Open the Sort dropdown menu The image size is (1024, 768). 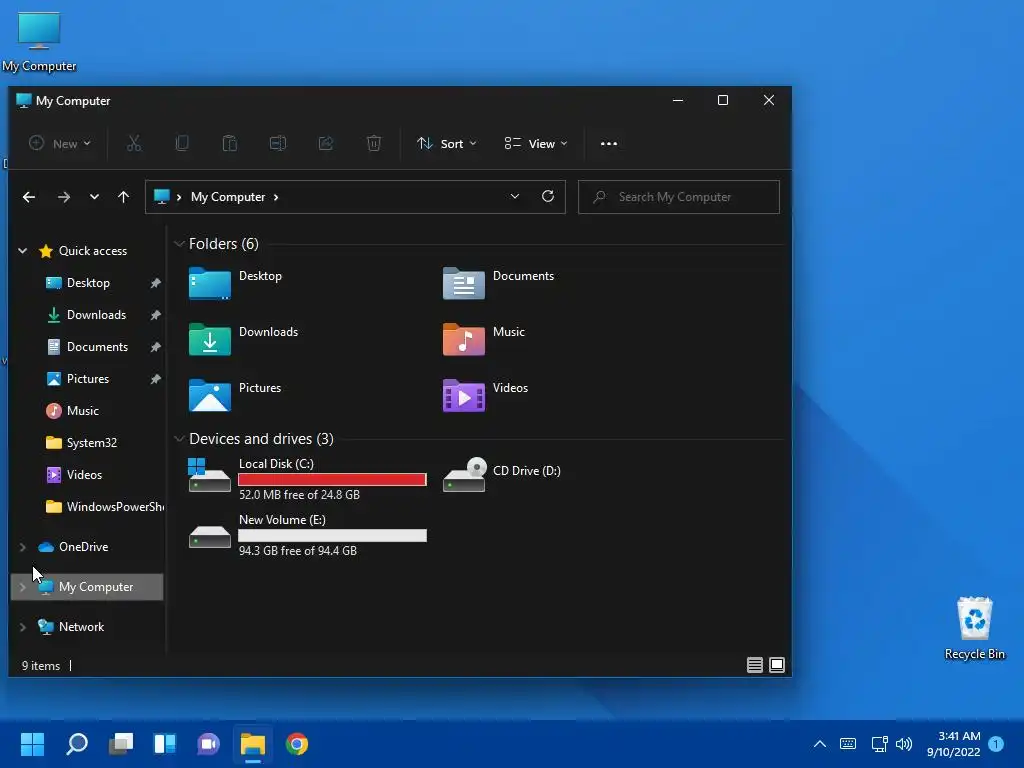447,144
